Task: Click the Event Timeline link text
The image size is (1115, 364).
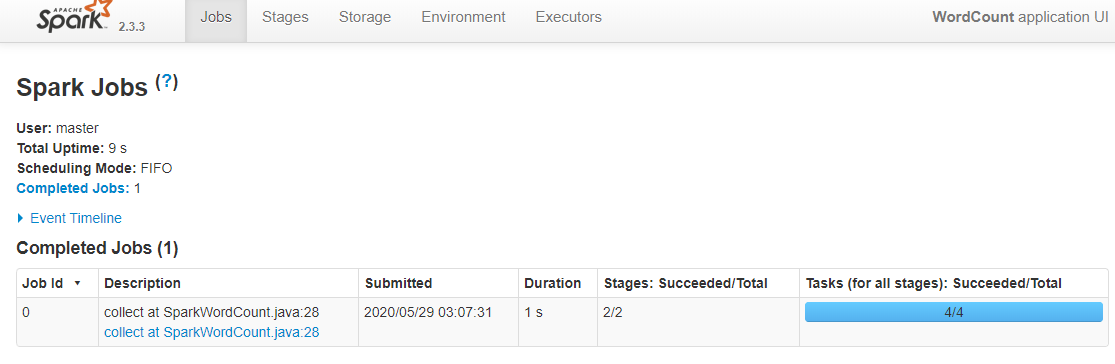Action: pos(76,218)
